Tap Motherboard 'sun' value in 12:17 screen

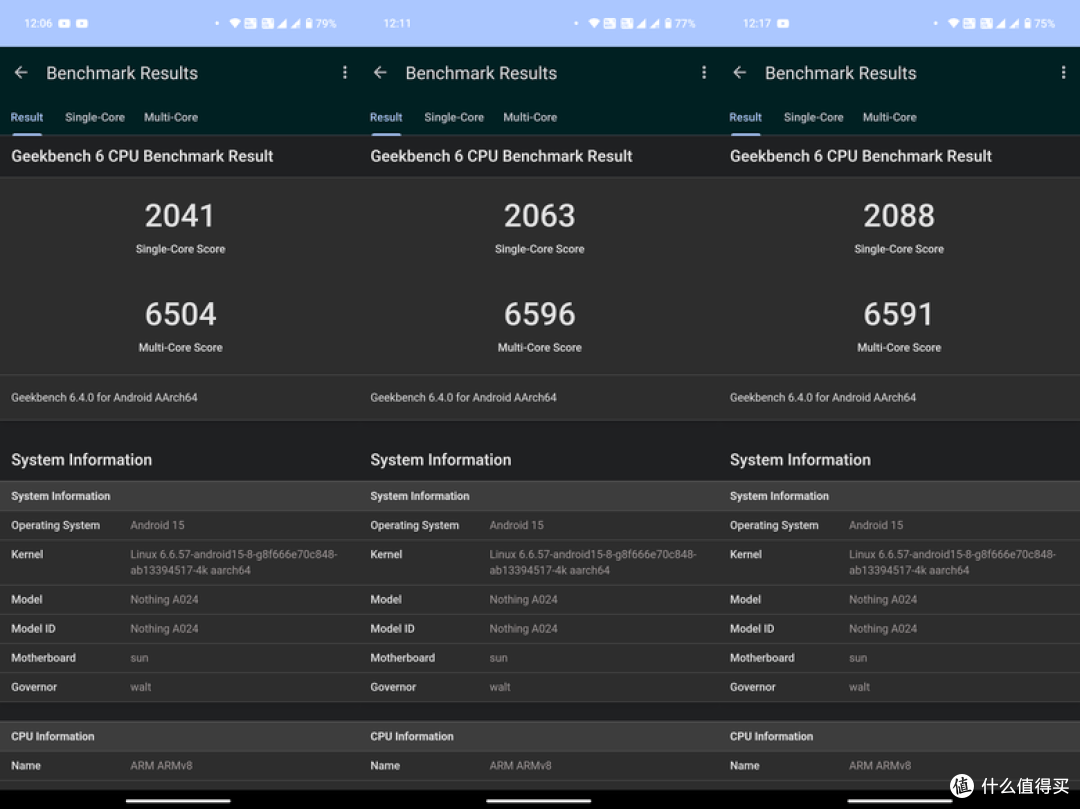point(858,658)
